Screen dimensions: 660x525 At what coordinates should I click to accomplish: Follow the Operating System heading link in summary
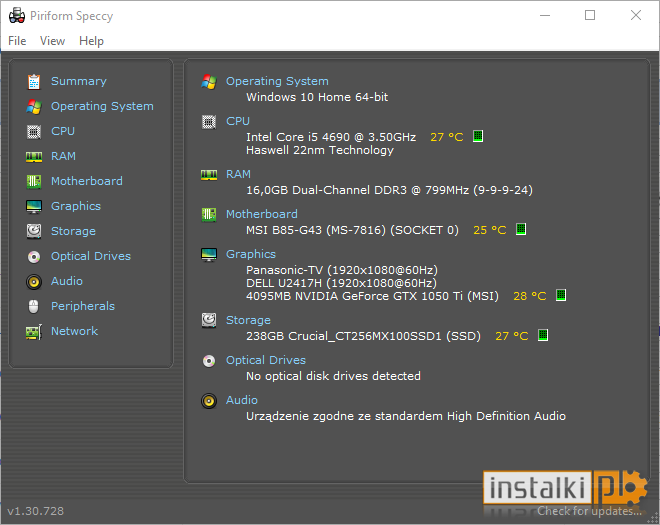pyautogui.click(x=277, y=81)
